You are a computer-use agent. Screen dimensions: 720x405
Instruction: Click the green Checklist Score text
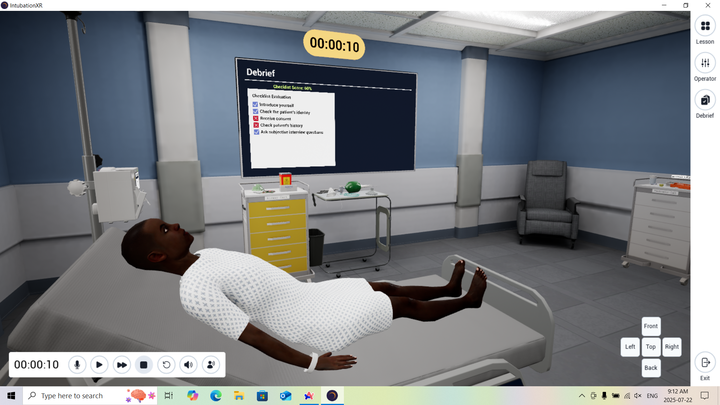(292, 87)
